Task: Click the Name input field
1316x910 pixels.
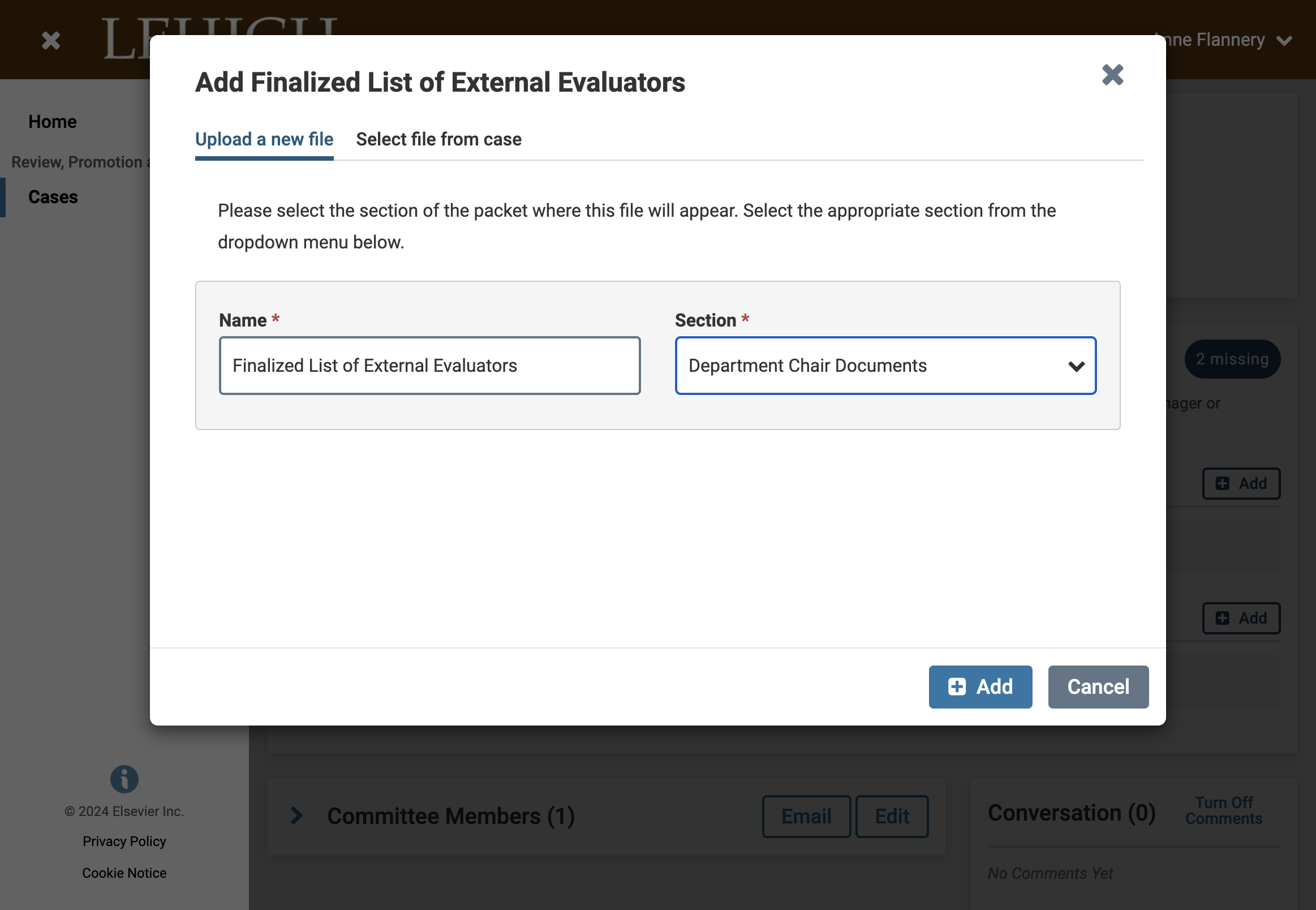Action: coord(430,366)
